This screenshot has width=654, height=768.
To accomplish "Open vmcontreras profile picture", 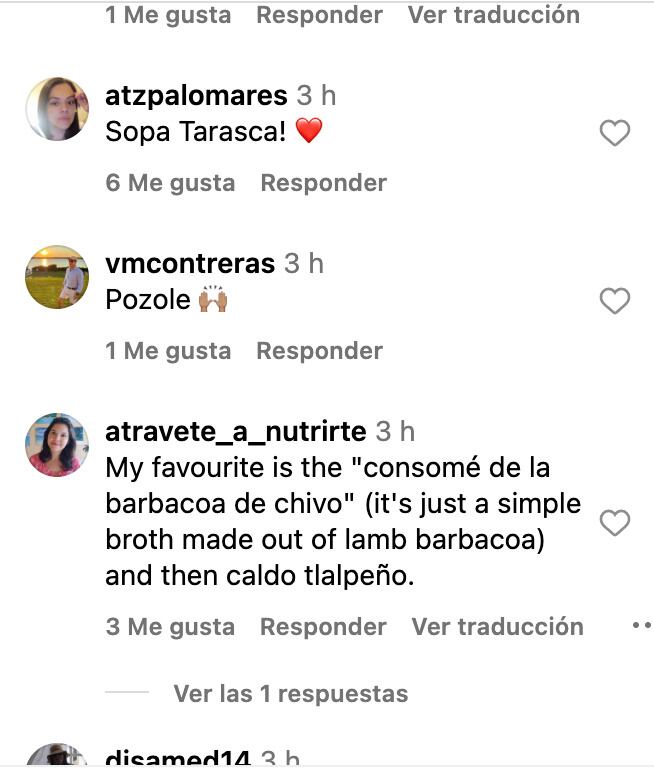I will point(57,277).
